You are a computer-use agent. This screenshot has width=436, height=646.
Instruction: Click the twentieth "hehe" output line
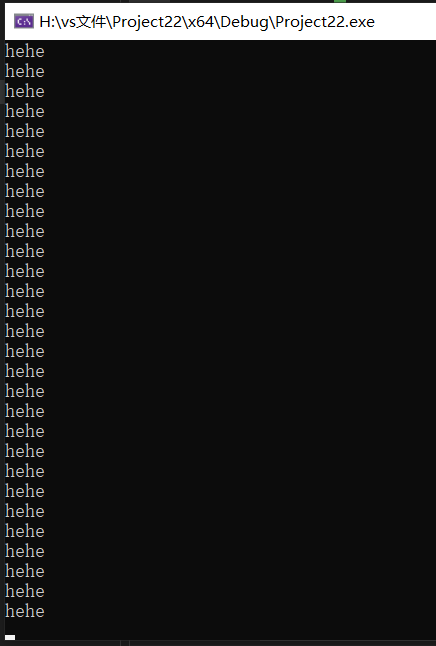[25, 431]
